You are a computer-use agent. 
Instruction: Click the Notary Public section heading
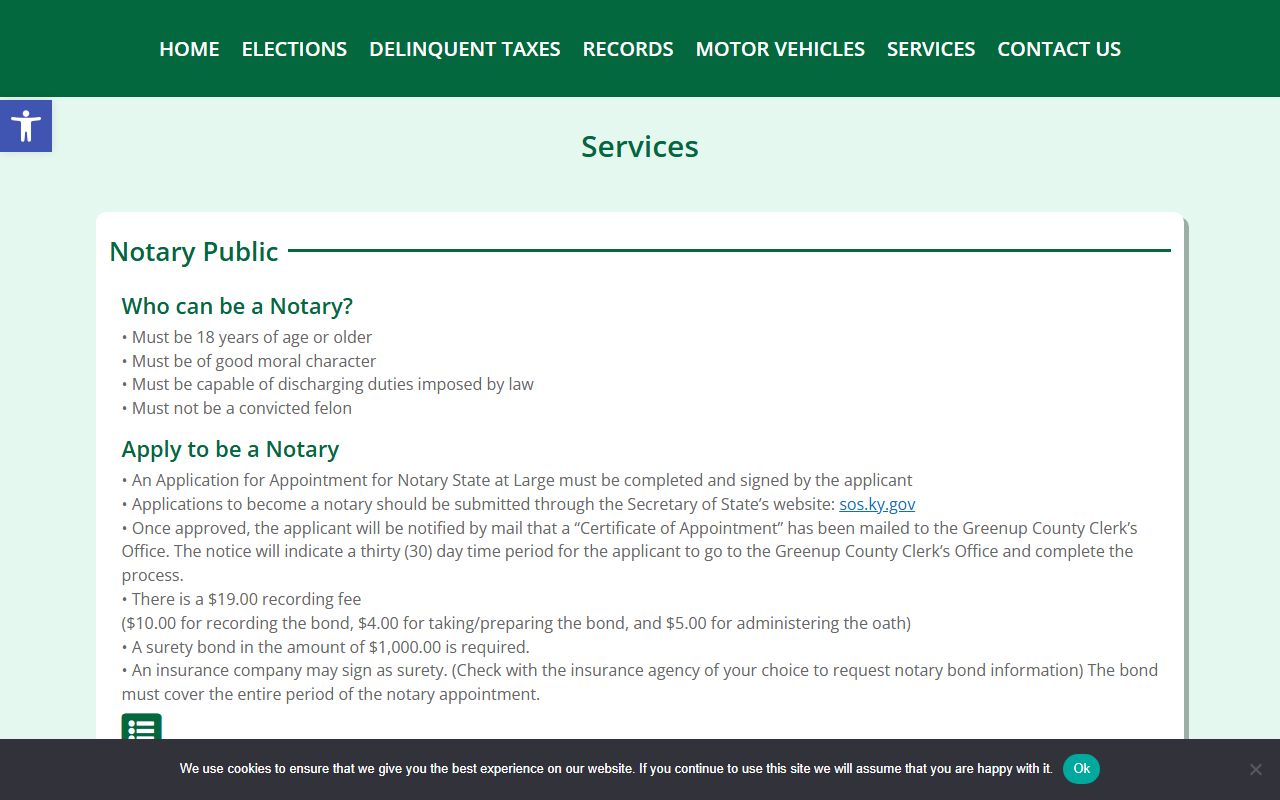[x=194, y=251]
